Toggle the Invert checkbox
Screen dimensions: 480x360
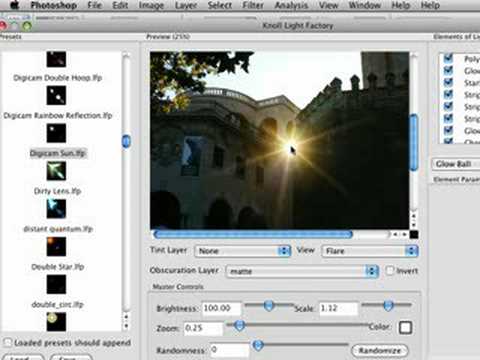tap(390, 270)
